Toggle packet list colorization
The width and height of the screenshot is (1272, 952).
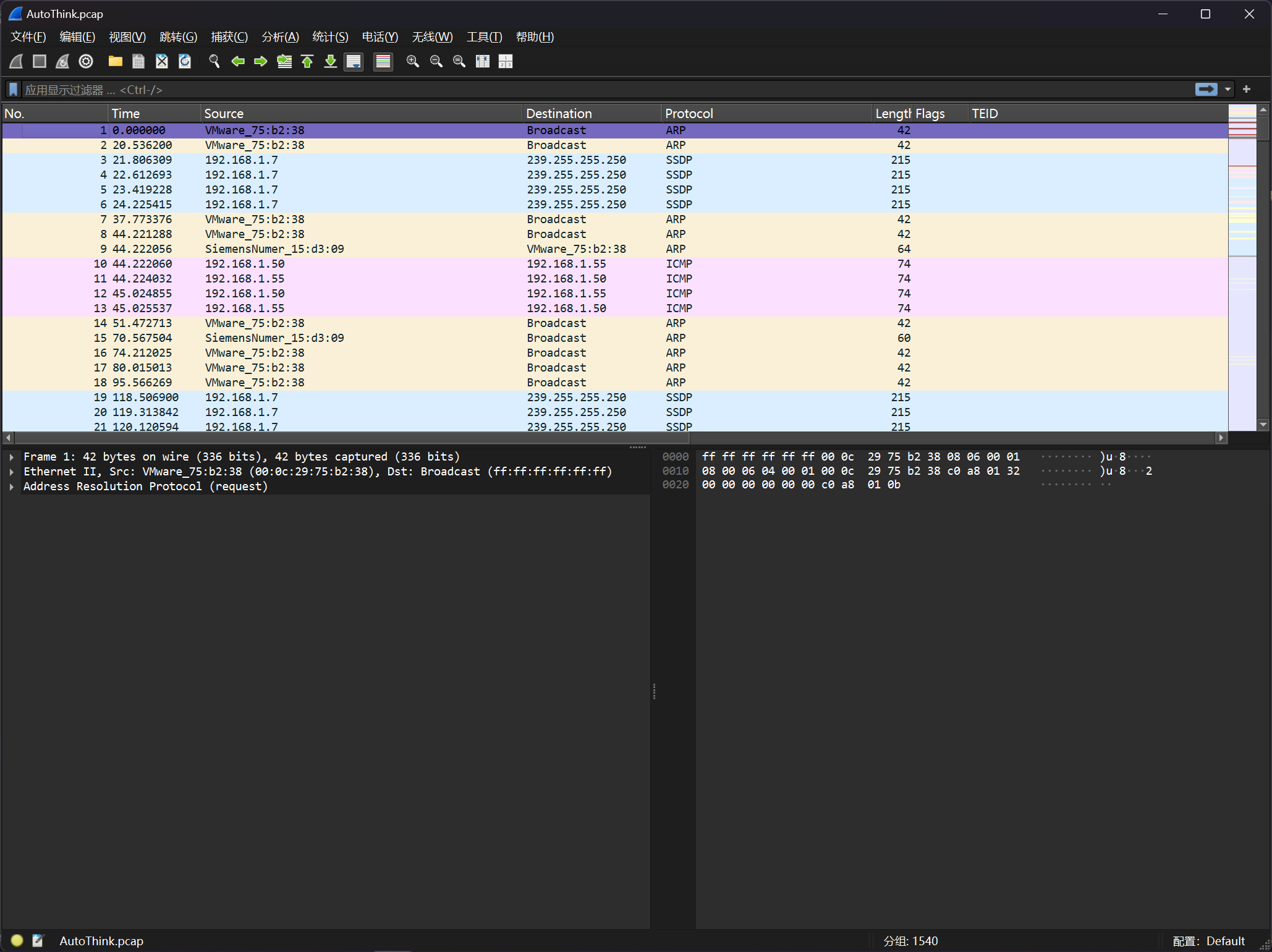pos(383,61)
